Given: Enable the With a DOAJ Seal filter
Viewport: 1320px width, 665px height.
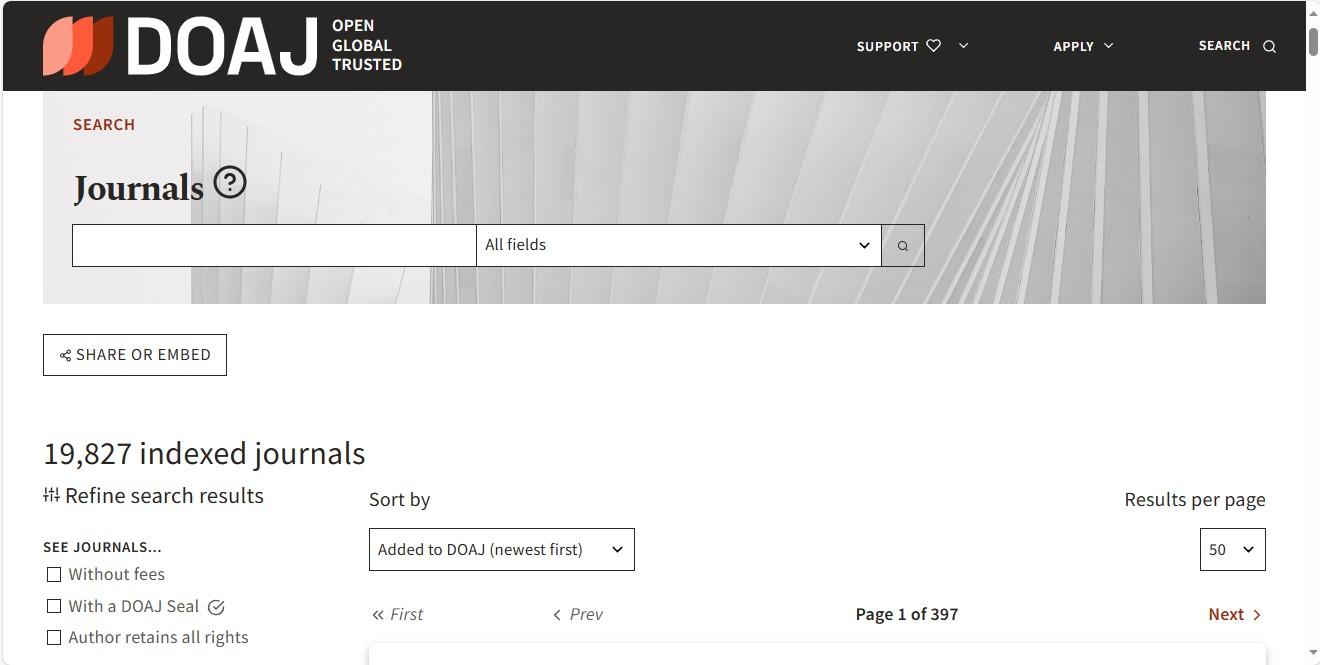Looking at the screenshot, I should [x=54, y=606].
